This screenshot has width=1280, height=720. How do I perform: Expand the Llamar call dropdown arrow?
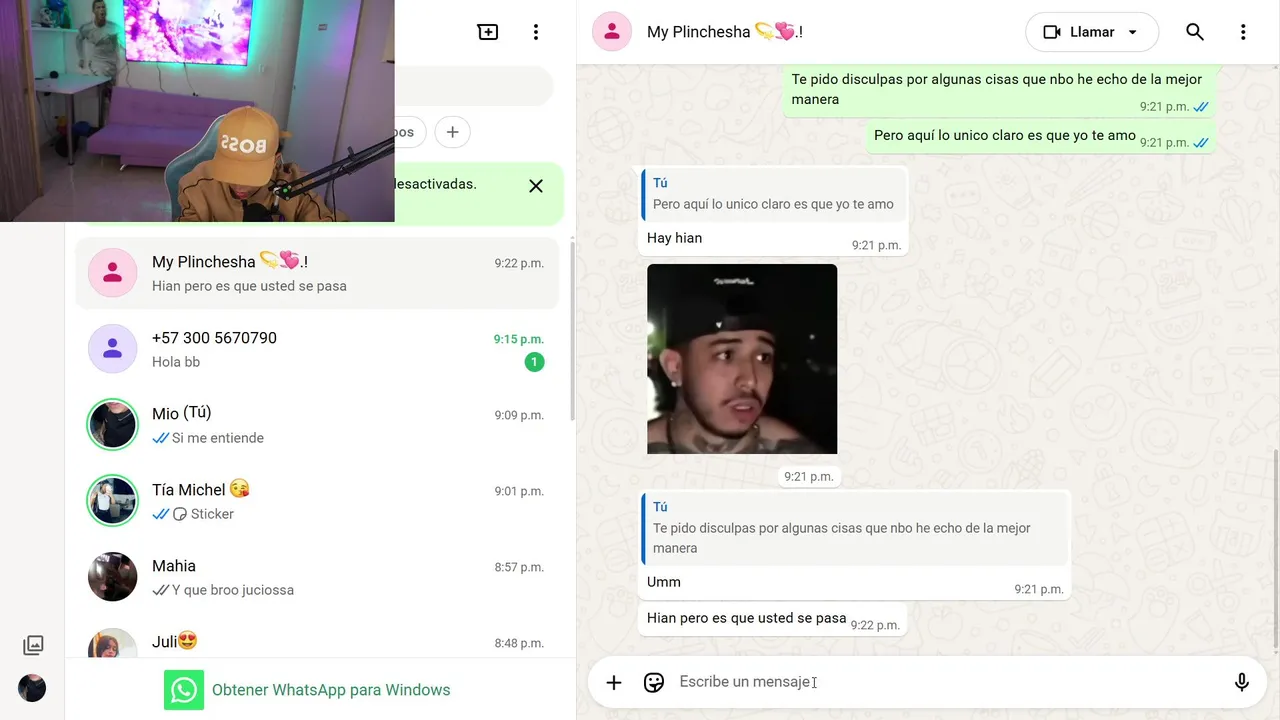1133,32
